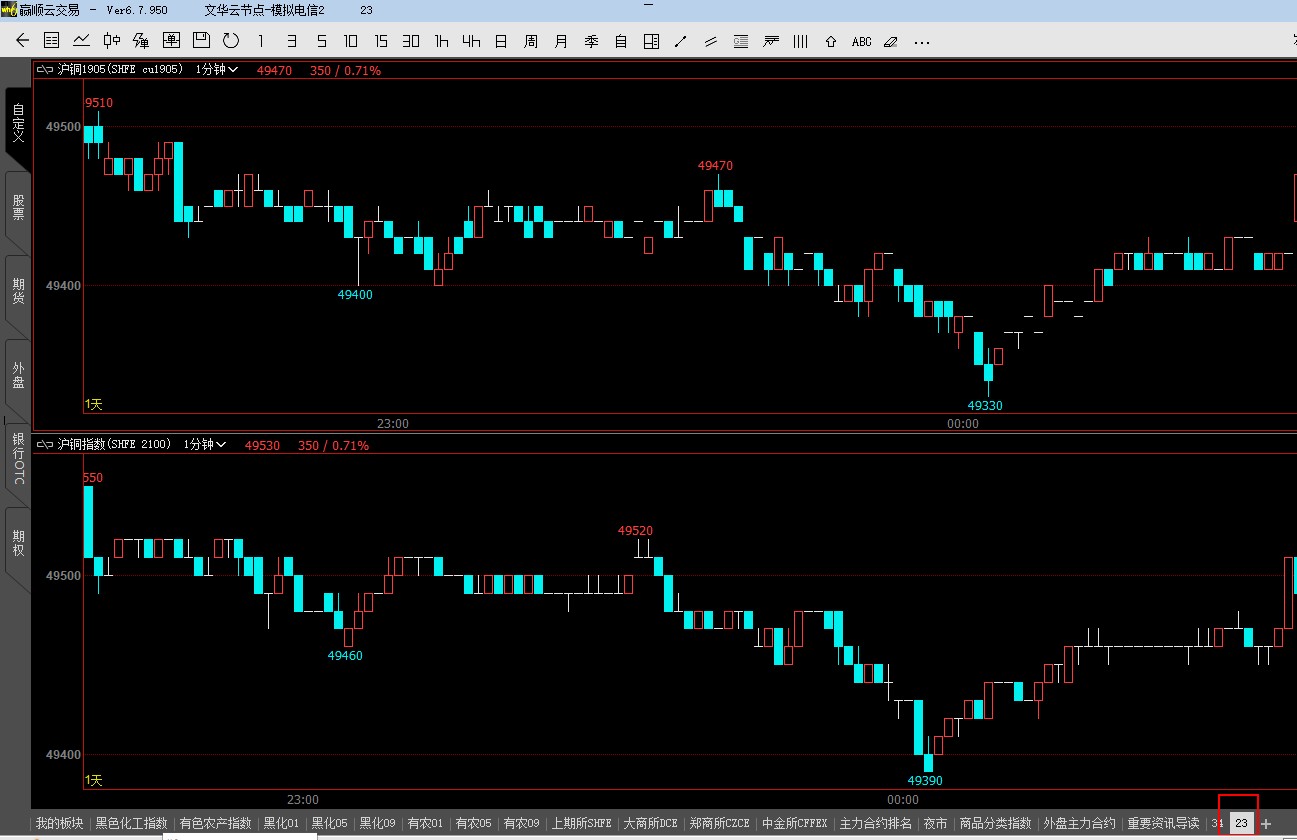Viewport: 1297px width, 840px height.
Task: Select the candlestick chart icon in toolbar
Action: tap(112, 41)
